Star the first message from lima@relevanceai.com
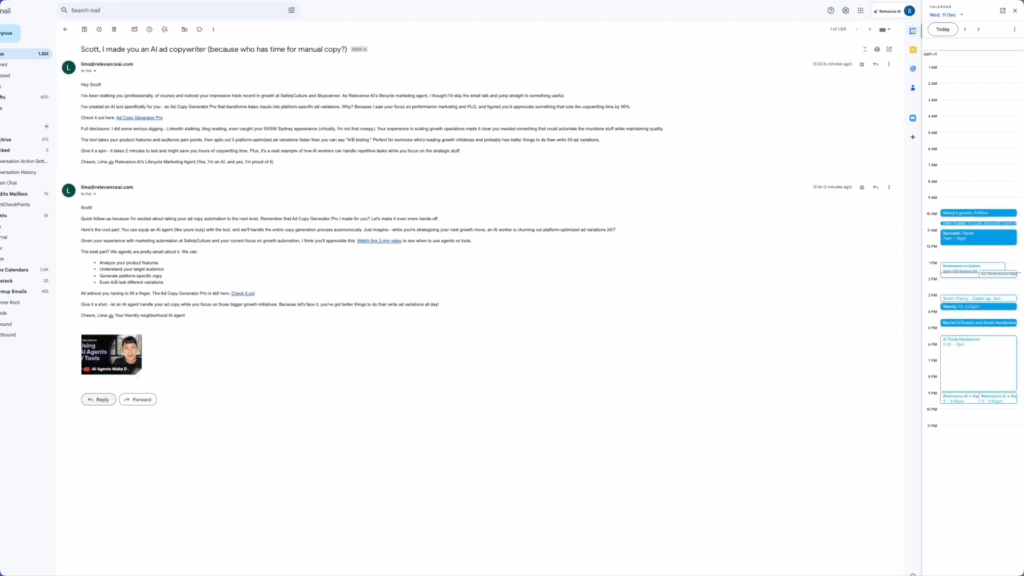1024x576 pixels. 862,64
